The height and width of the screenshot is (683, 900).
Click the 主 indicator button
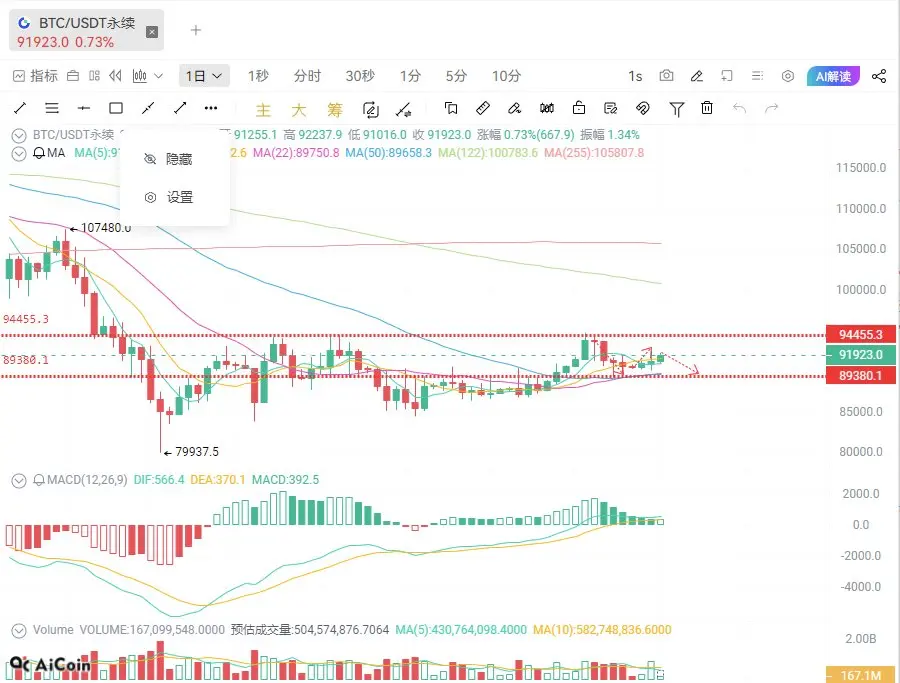263,110
